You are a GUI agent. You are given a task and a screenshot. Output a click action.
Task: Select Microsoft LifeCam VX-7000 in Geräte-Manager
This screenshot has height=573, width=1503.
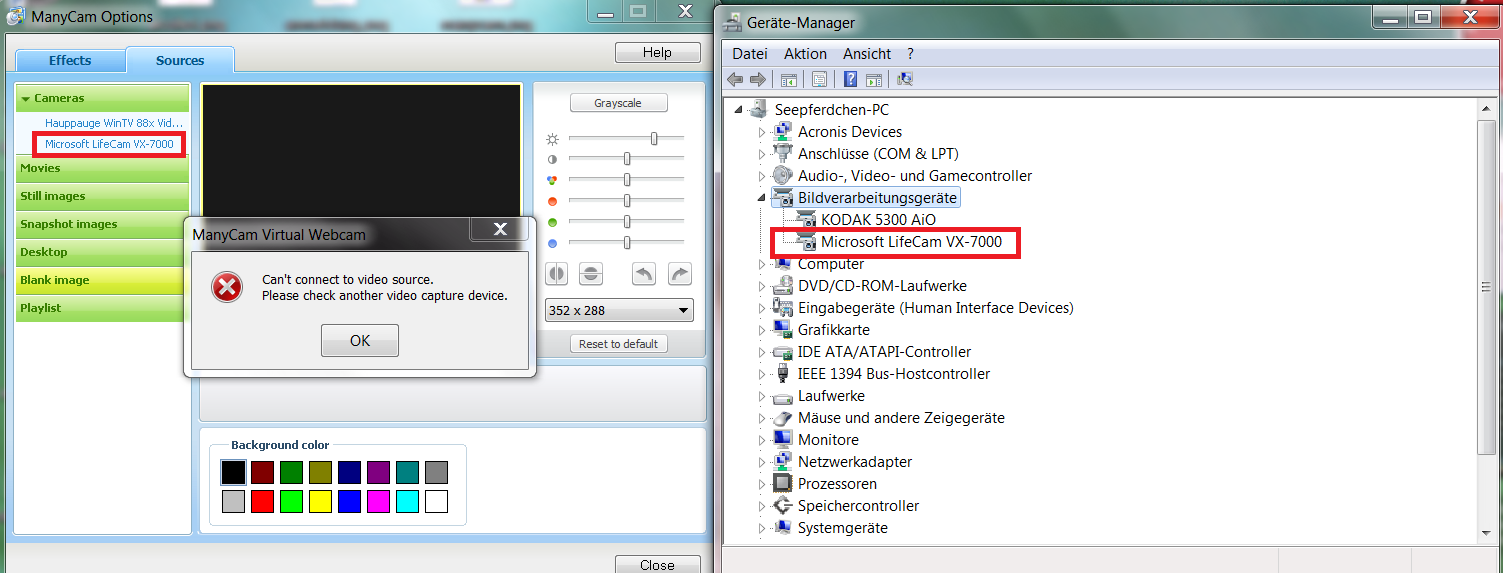click(x=911, y=242)
